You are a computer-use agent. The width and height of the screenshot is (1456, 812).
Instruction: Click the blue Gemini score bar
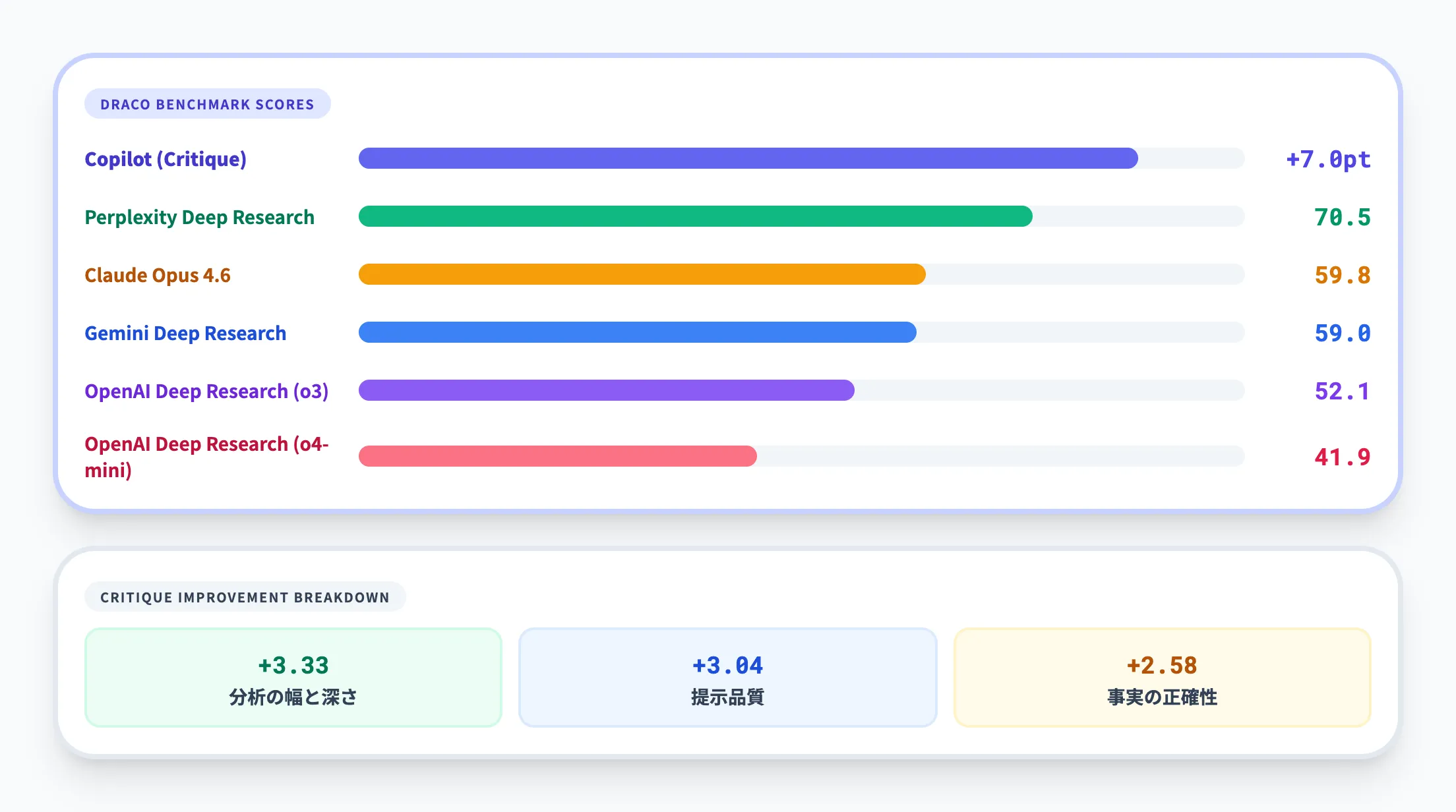(637, 332)
